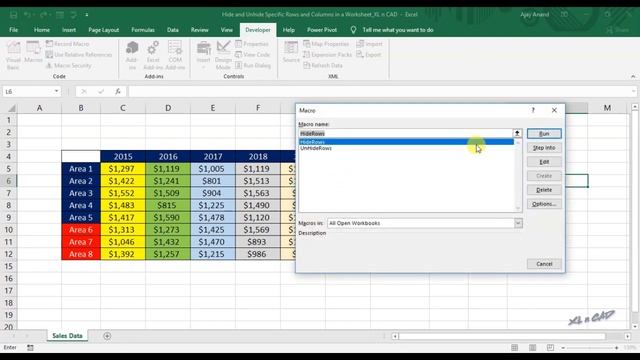640x360 pixels.
Task: Select XML Export
Action: click(369, 55)
